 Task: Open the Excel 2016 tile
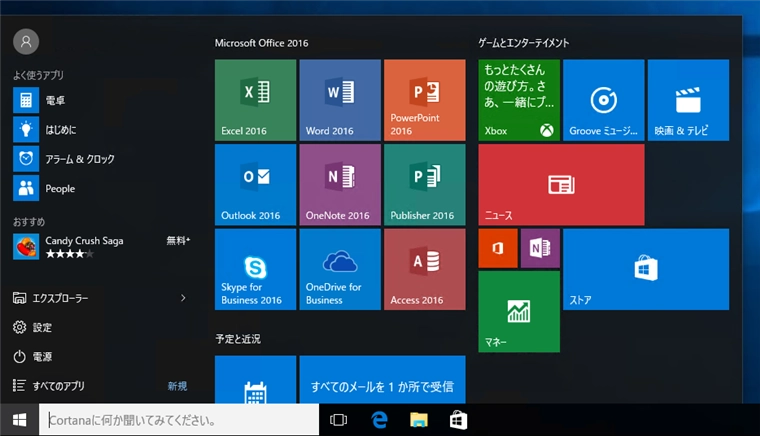[255, 100]
